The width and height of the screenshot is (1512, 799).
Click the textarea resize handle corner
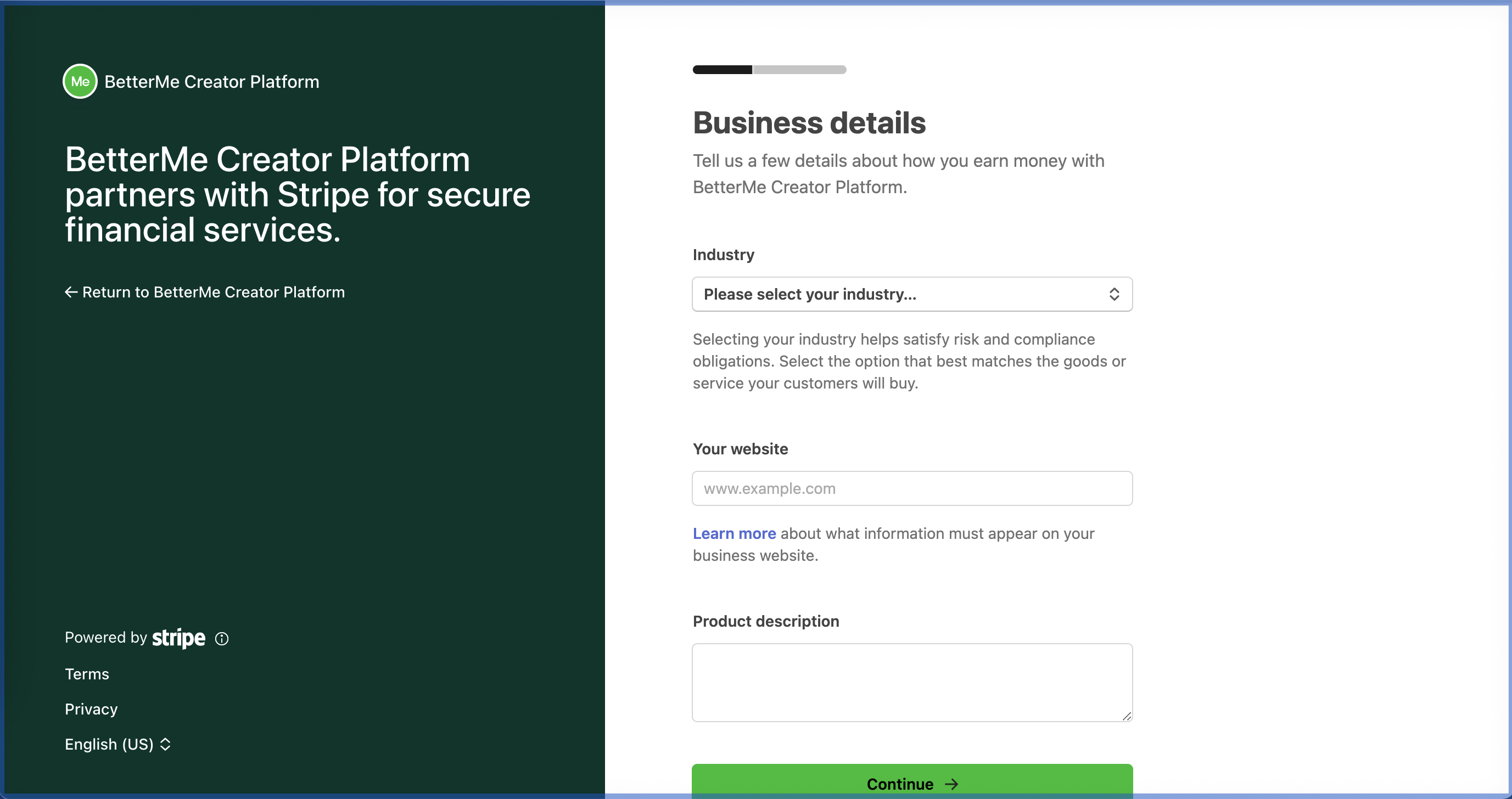point(1126,716)
